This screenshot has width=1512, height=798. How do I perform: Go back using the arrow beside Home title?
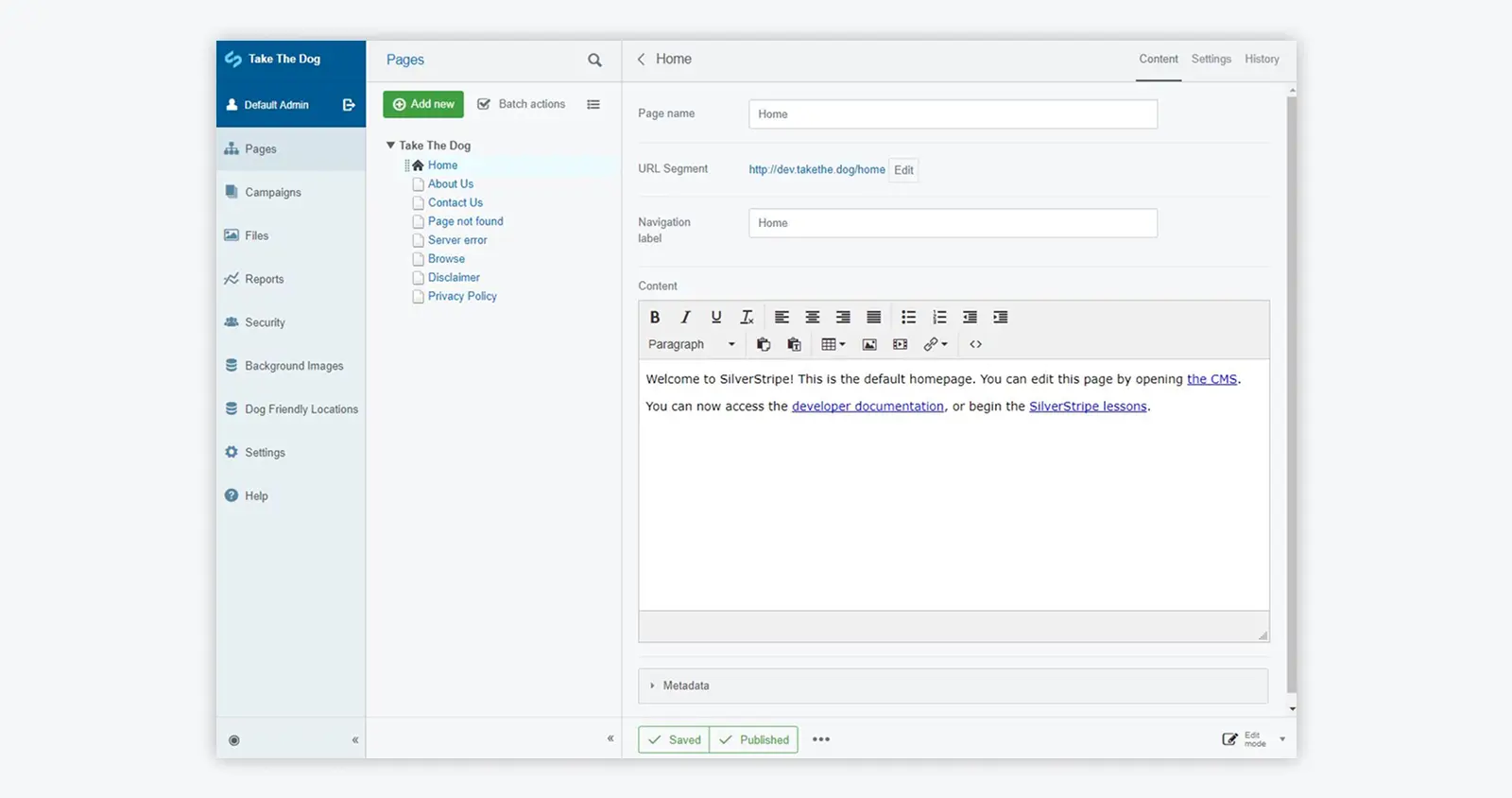(641, 60)
